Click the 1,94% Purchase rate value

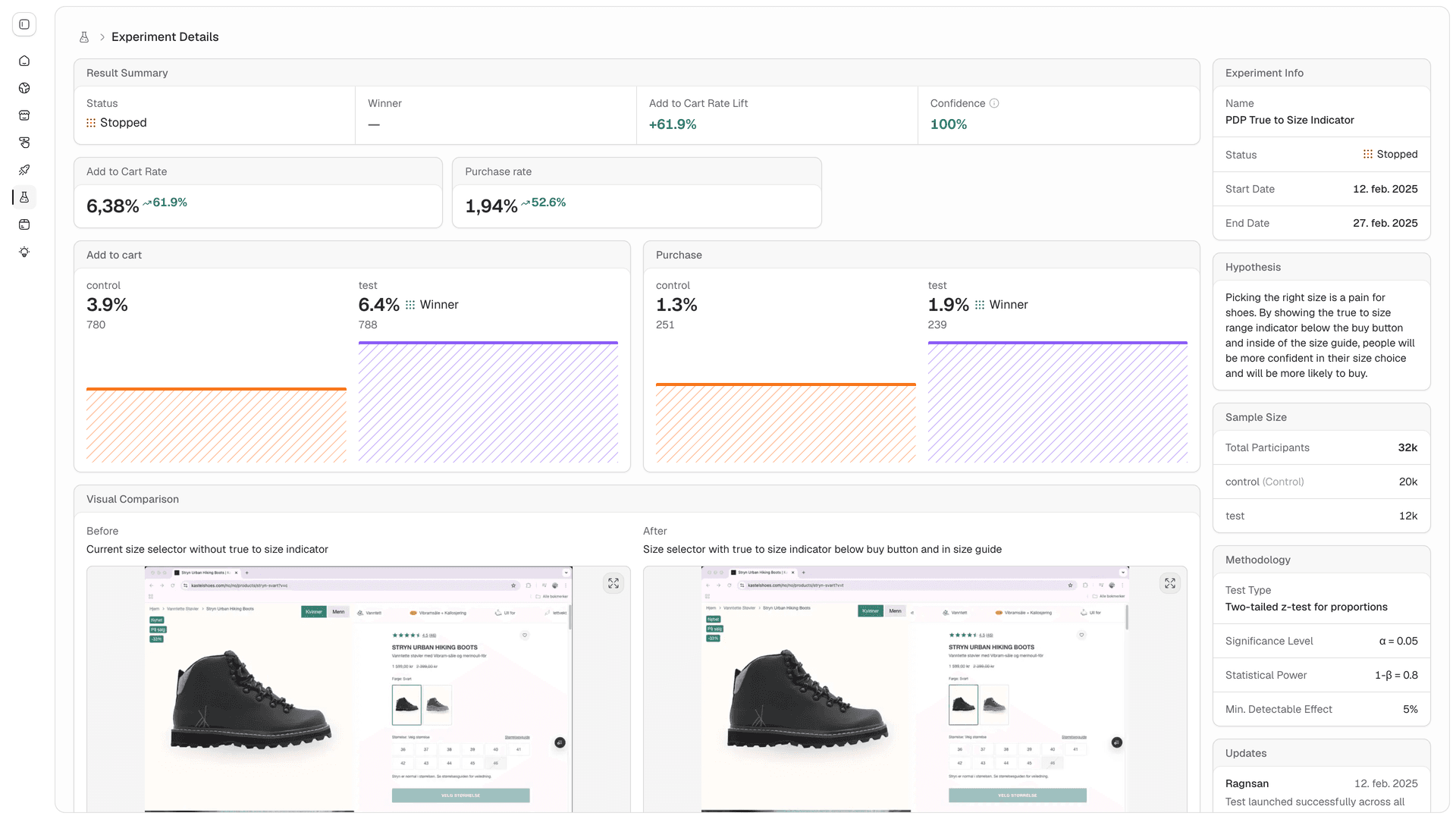(x=491, y=206)
